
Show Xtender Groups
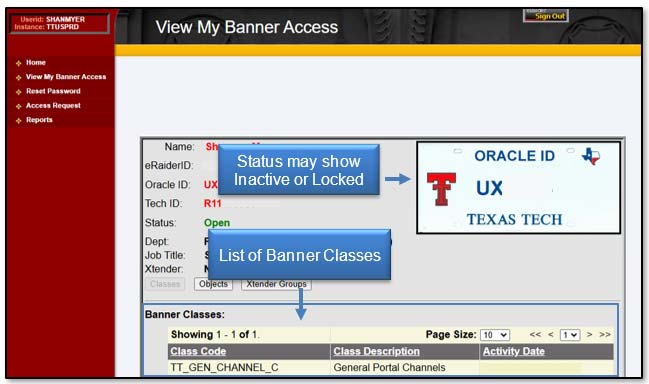point(276,284)
